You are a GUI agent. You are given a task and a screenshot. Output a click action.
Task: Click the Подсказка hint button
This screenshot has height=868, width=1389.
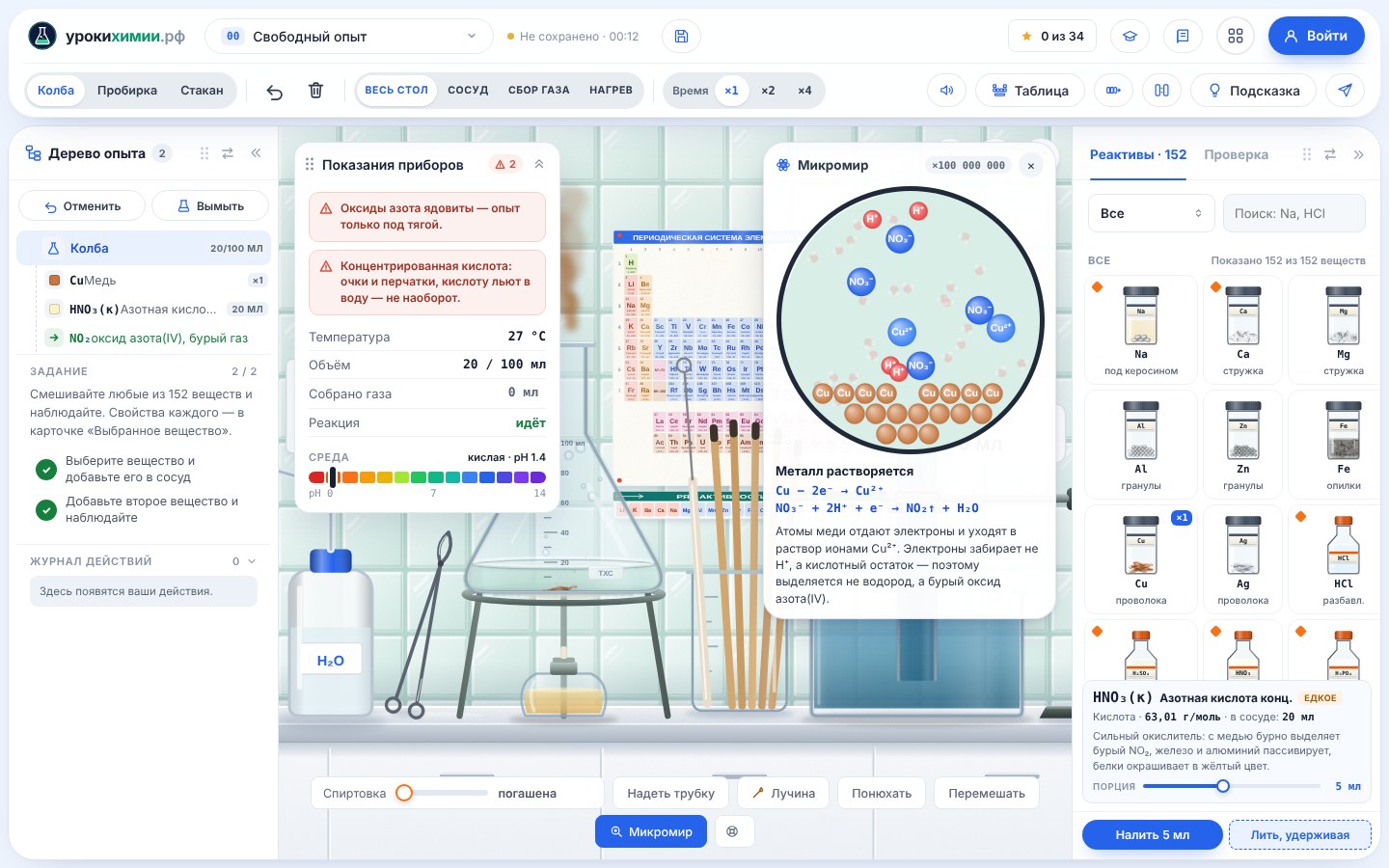(x=1253, y=91)
